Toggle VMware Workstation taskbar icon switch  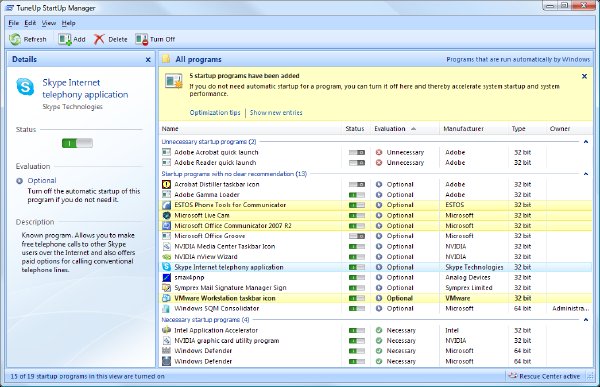357,298
